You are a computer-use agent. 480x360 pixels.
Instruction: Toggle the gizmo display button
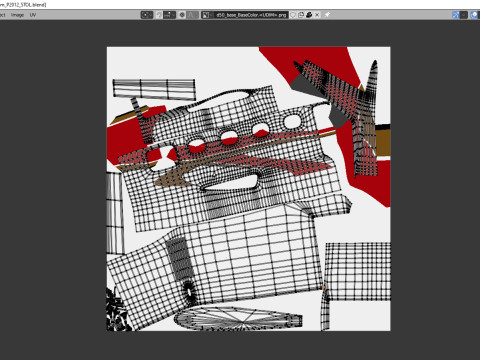click(456, 15)
